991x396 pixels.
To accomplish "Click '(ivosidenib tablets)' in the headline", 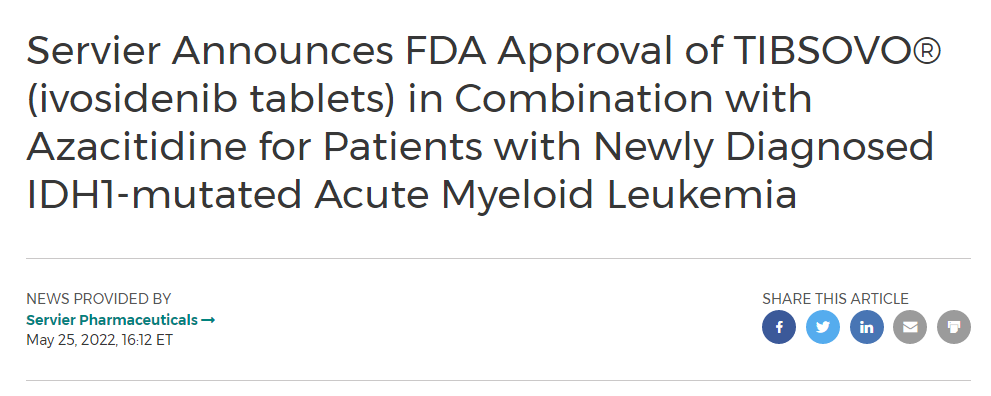I will (x=210, y=99).
